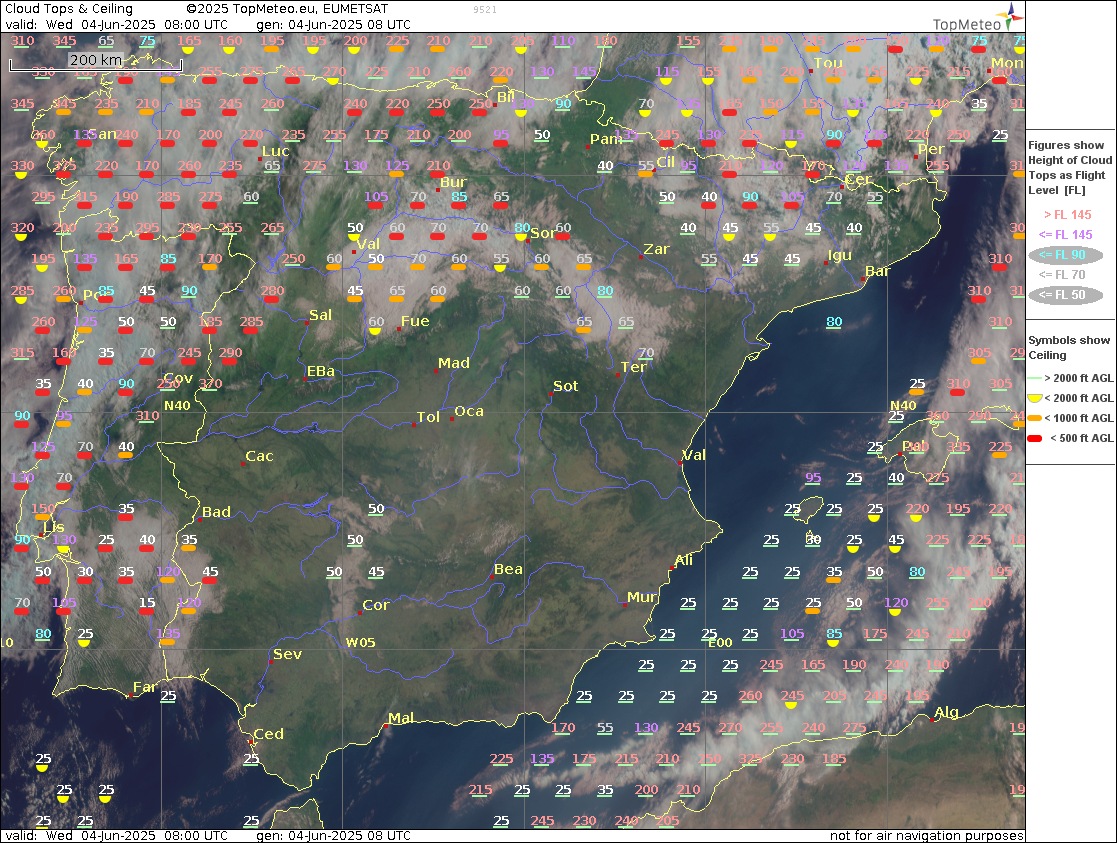Click the 'Luc' city label
Image resolution: width=1117 pixels, height=843 pixels.
(276, 150)
